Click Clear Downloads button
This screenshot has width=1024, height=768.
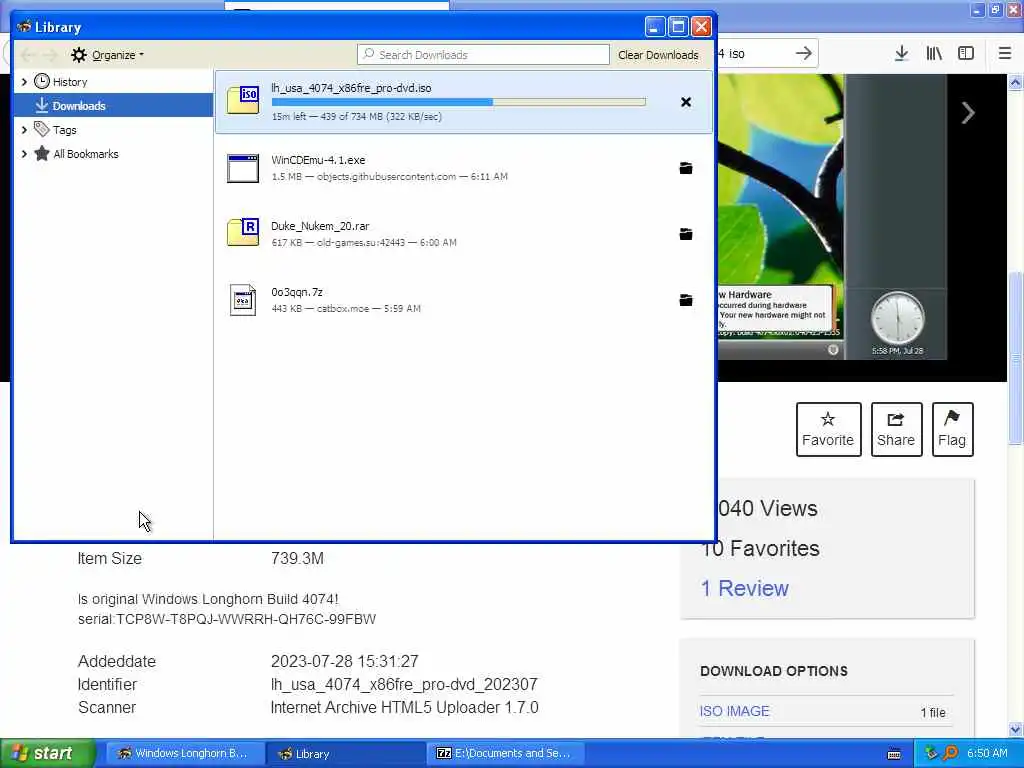click(658, 55)
